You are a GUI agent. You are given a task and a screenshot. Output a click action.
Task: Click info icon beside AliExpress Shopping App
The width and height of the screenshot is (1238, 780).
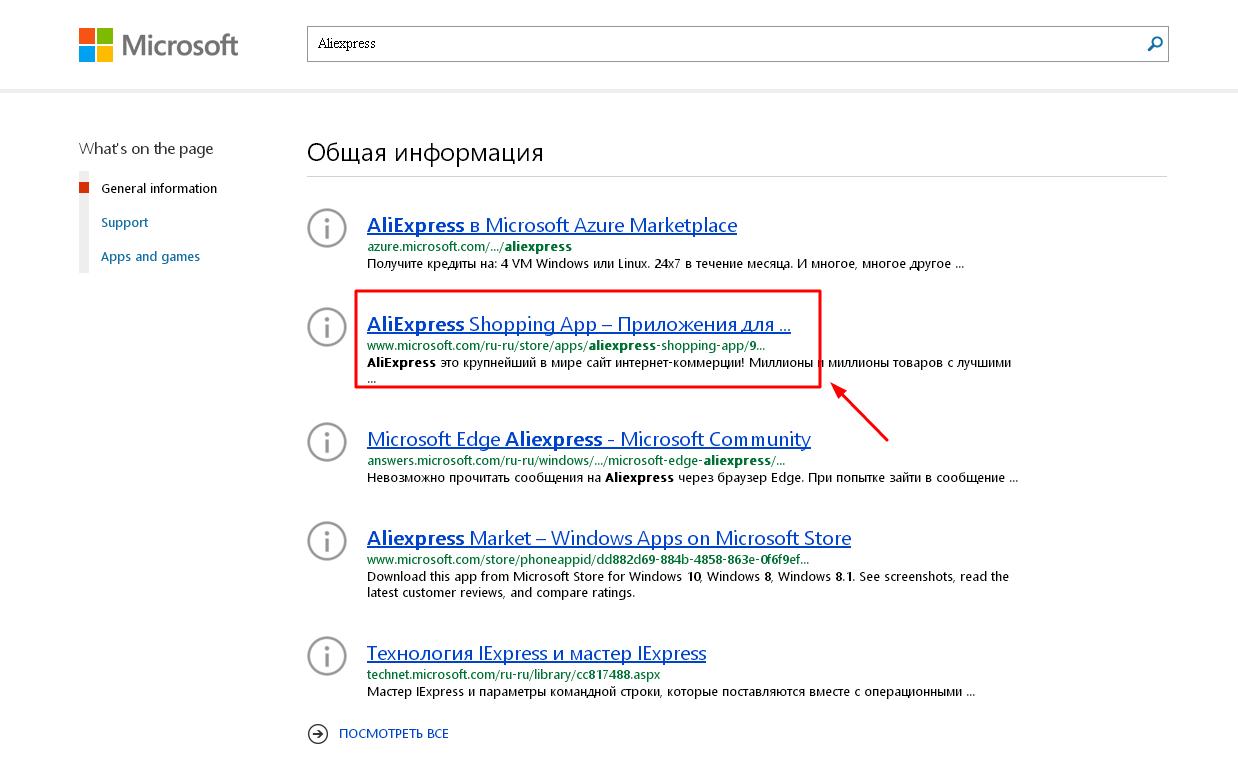pos(327,327)
